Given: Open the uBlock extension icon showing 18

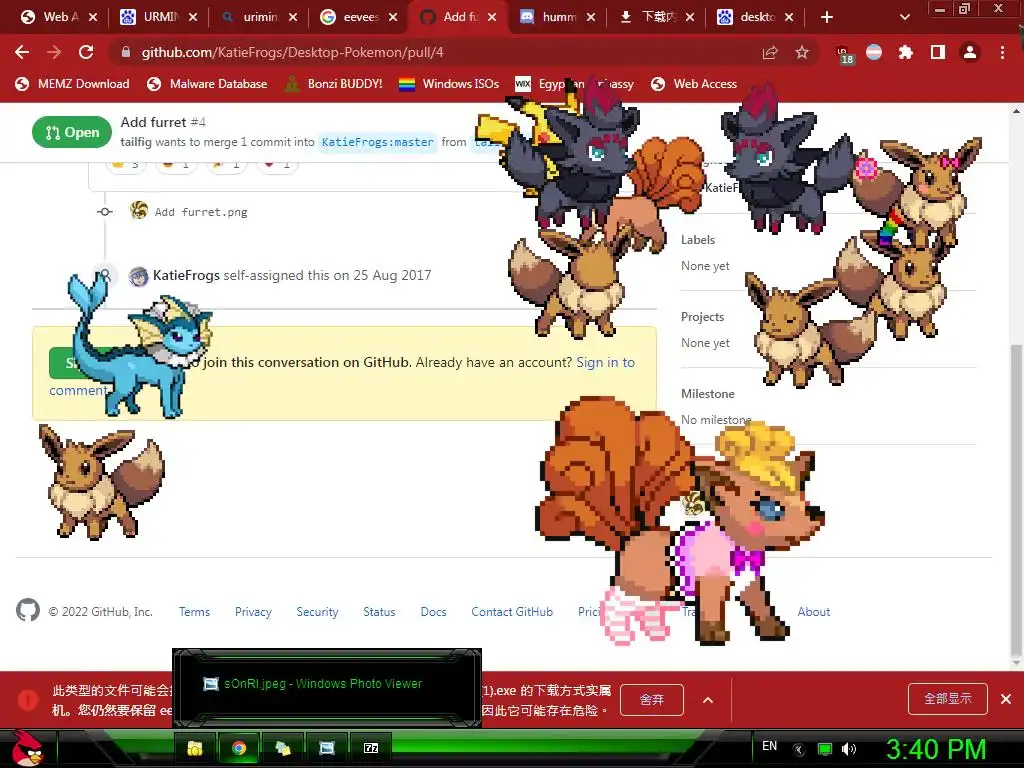Looking at the screenshot, I should click(x=844, y=54).
